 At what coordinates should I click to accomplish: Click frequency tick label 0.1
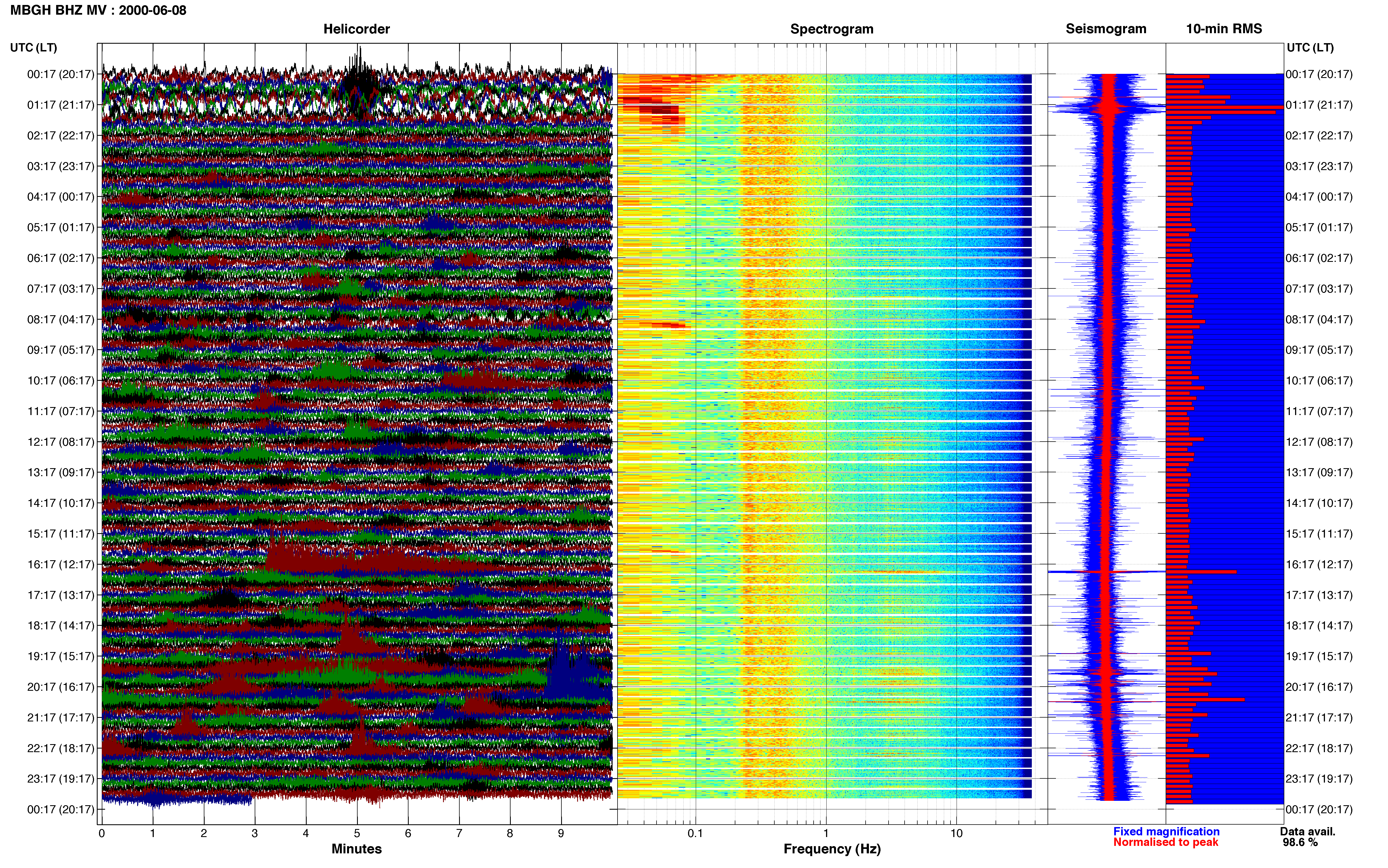tap(695, 833)
